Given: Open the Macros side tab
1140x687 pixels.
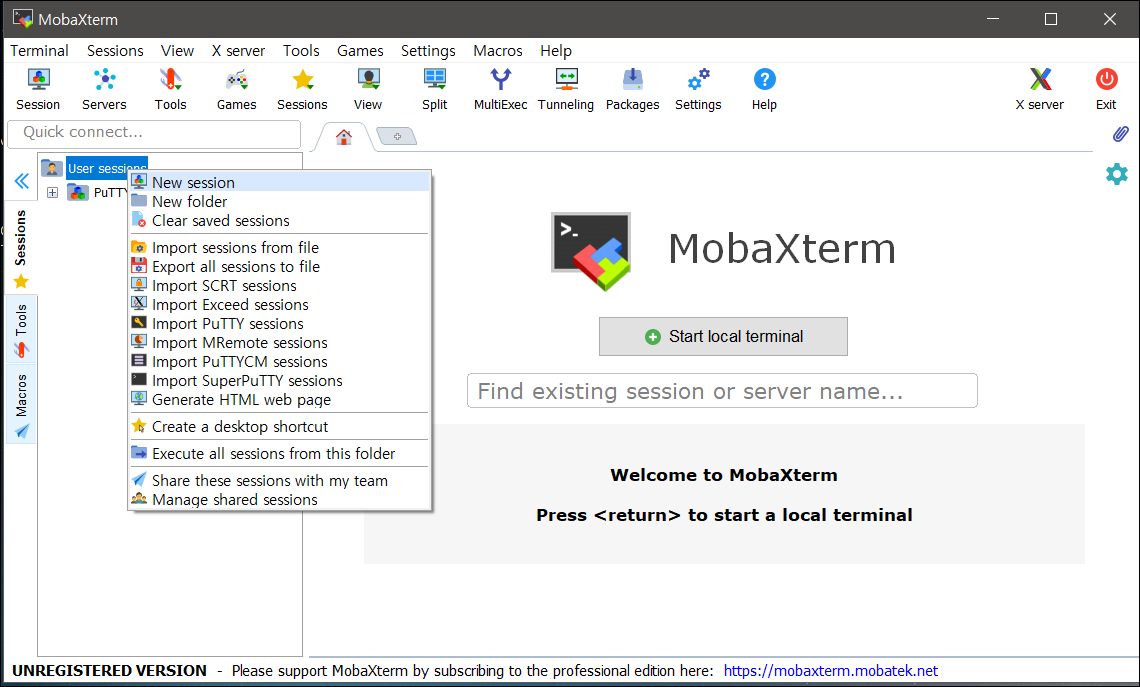Looking at the screenshot, I should coord(21,404).
